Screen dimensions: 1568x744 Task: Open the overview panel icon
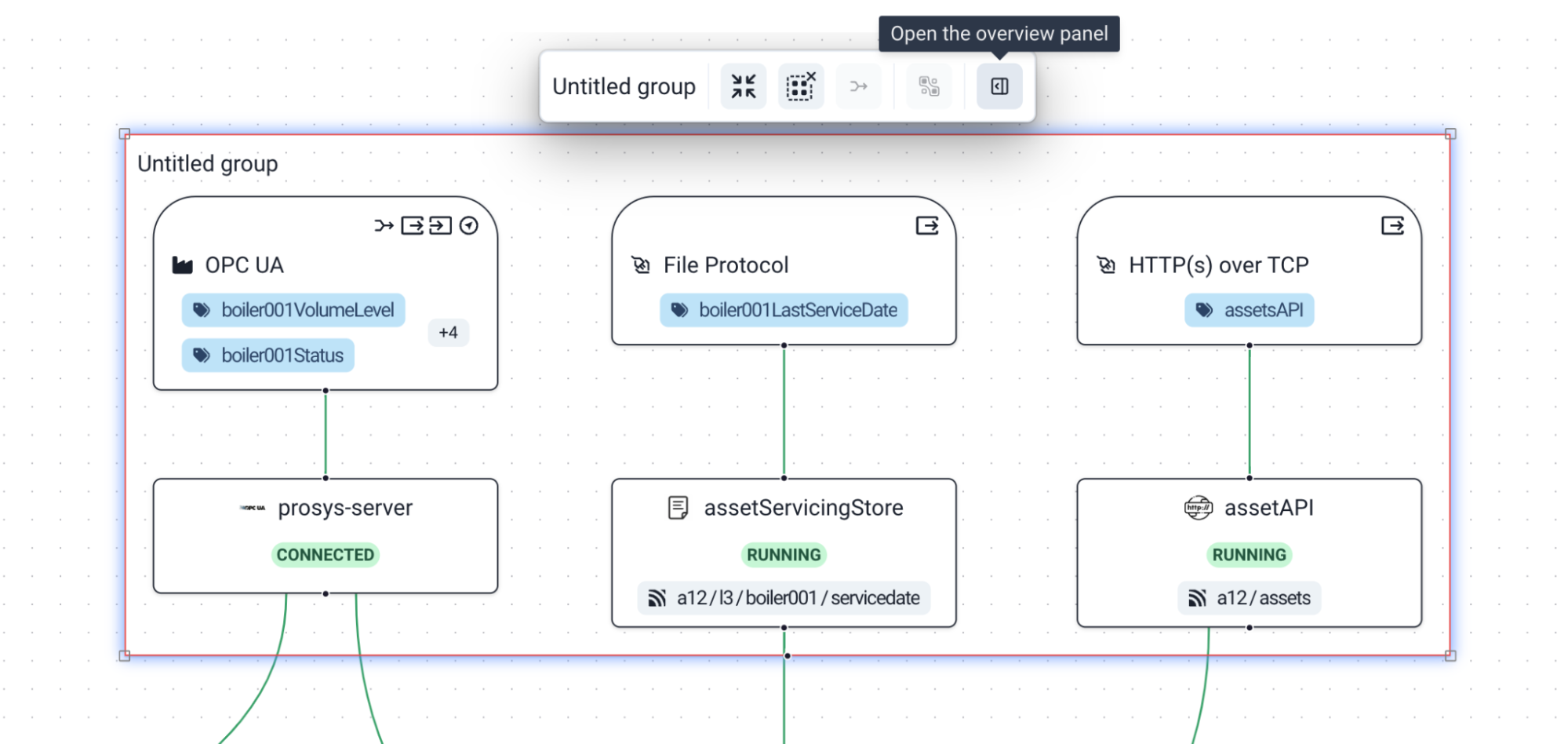[998, 86]
